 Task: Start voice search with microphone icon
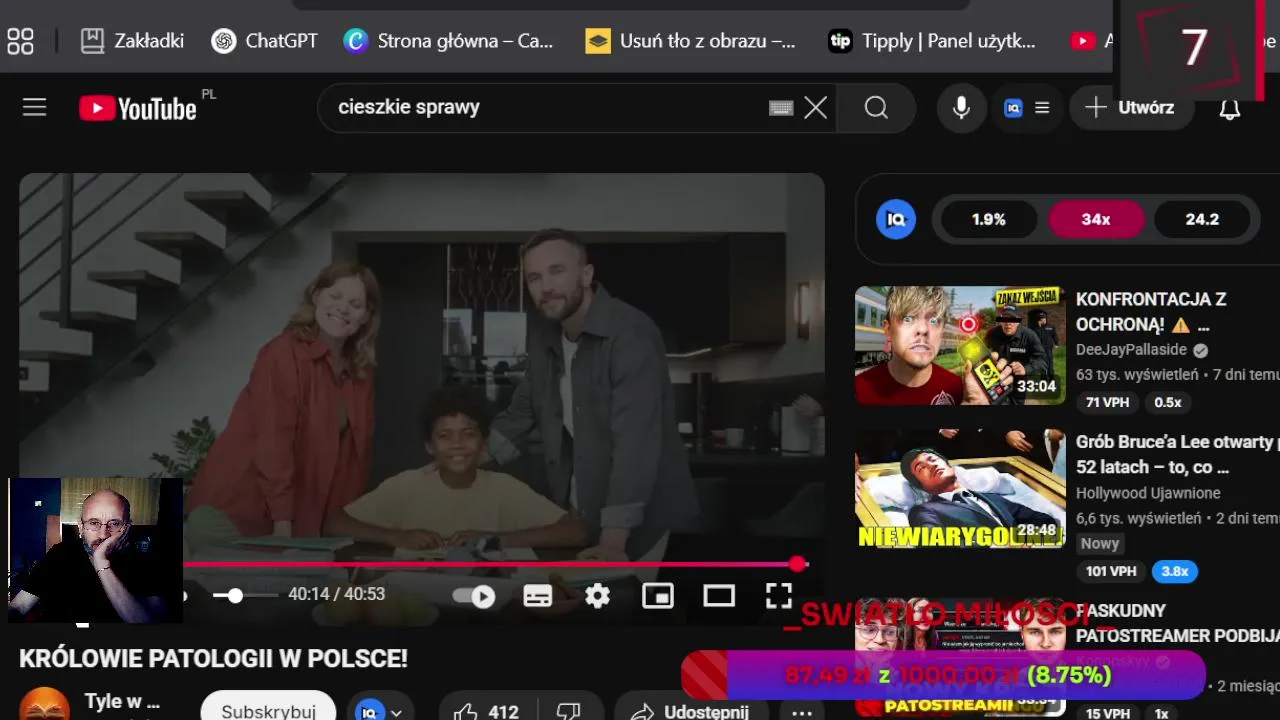(x=961, y=108)
